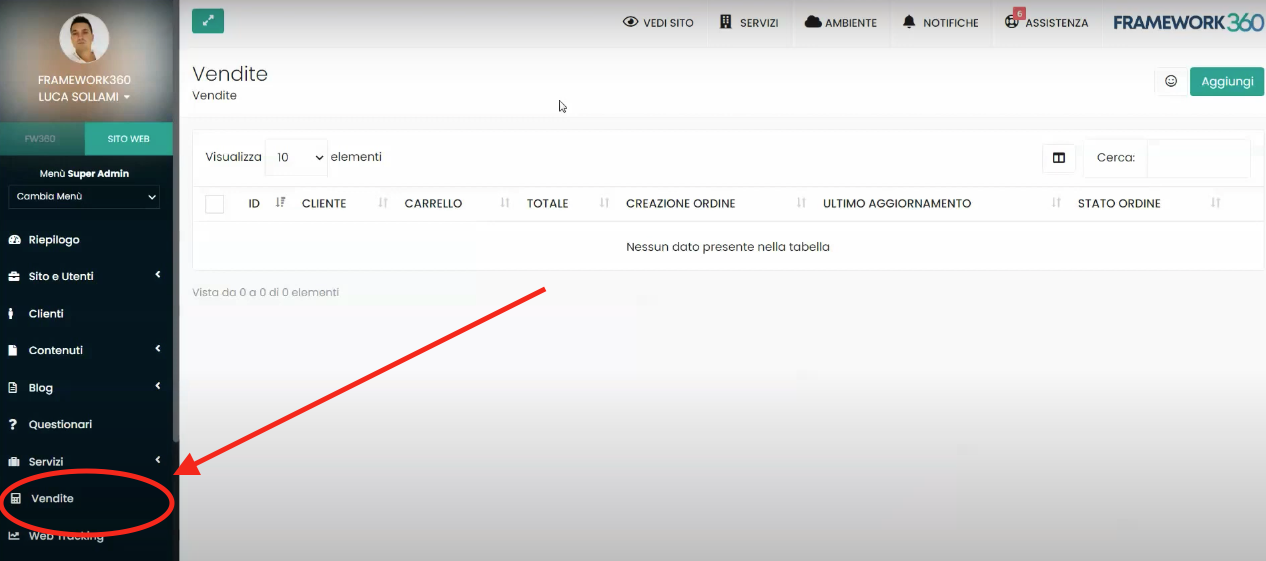Click the sidebar vertical scrollbar

tap(176, 300)
